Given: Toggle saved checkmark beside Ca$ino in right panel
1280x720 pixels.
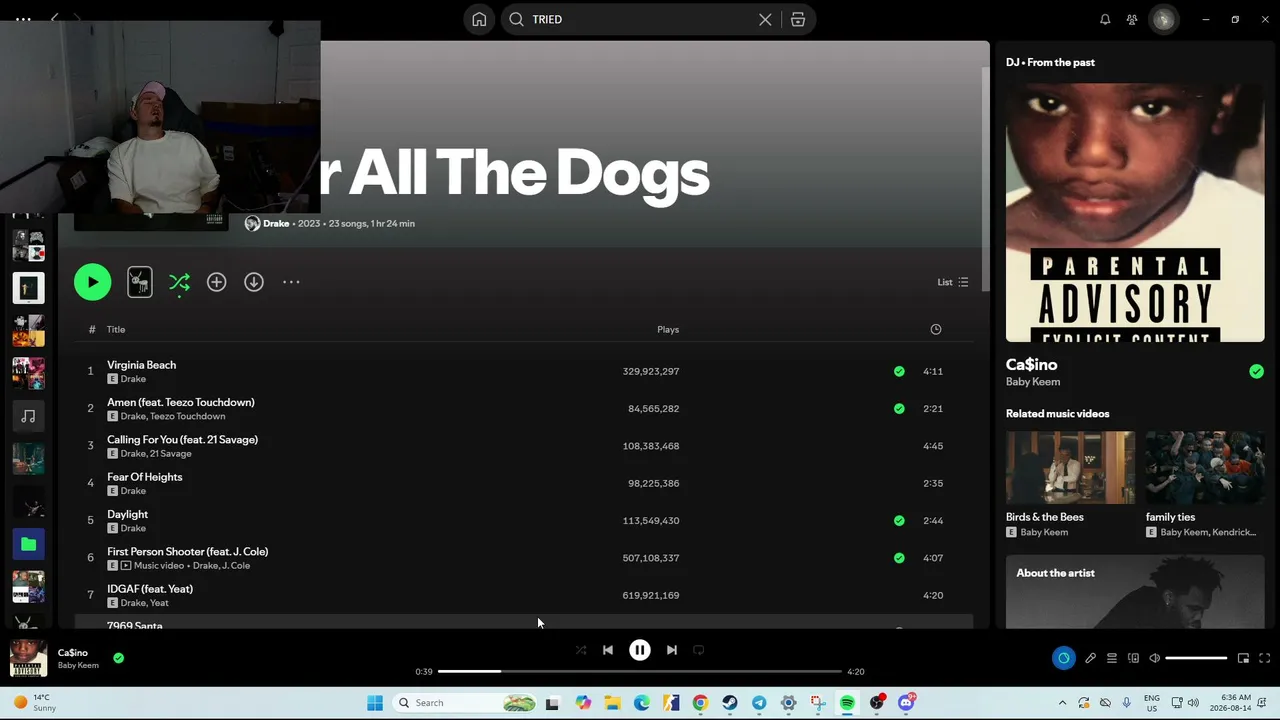Looking at the screenshot, I should (x=1256, y=371).
